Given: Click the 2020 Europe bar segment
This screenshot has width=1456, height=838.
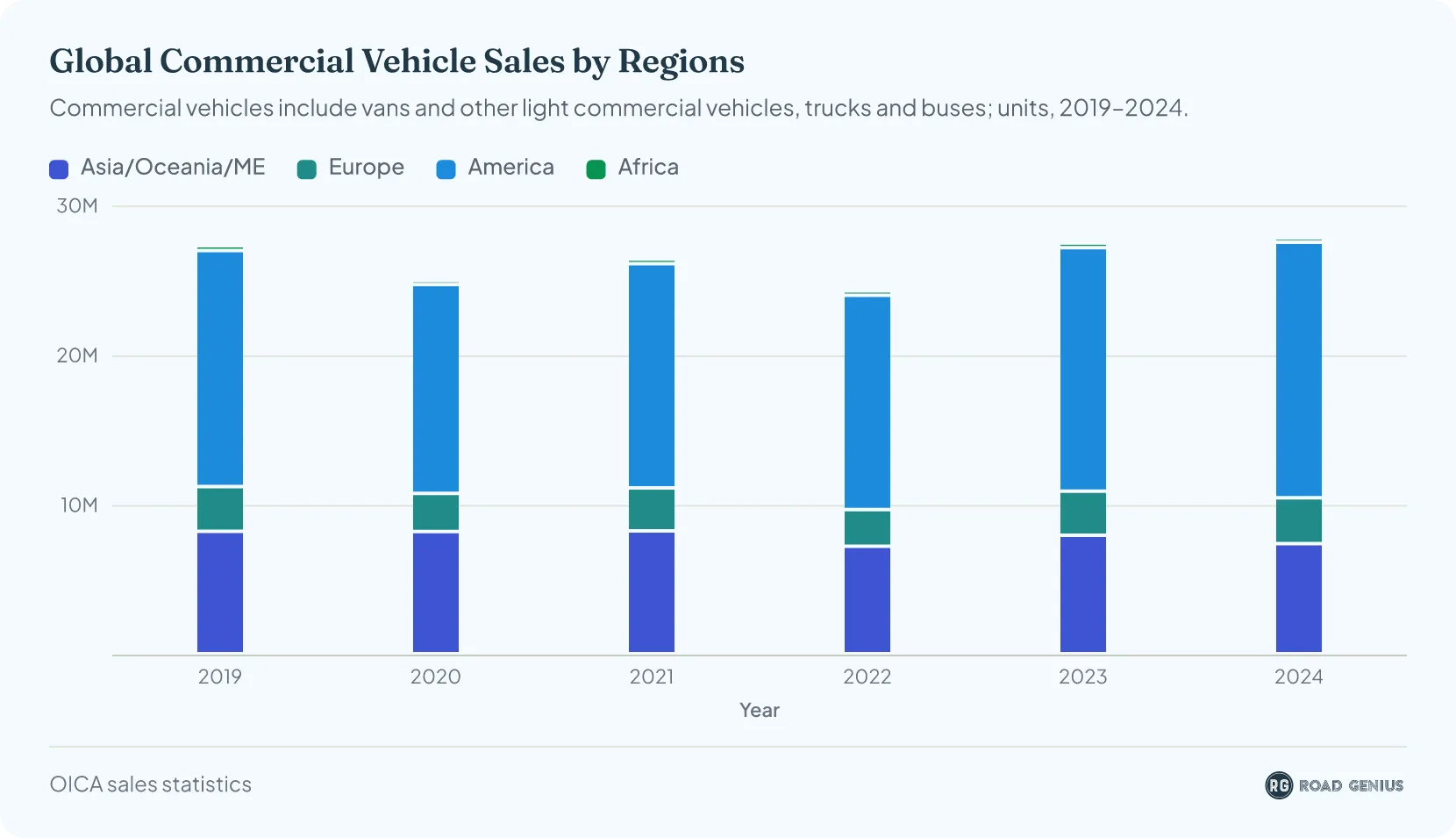Looking at the screenshot, I should click(x=436, y=512).
